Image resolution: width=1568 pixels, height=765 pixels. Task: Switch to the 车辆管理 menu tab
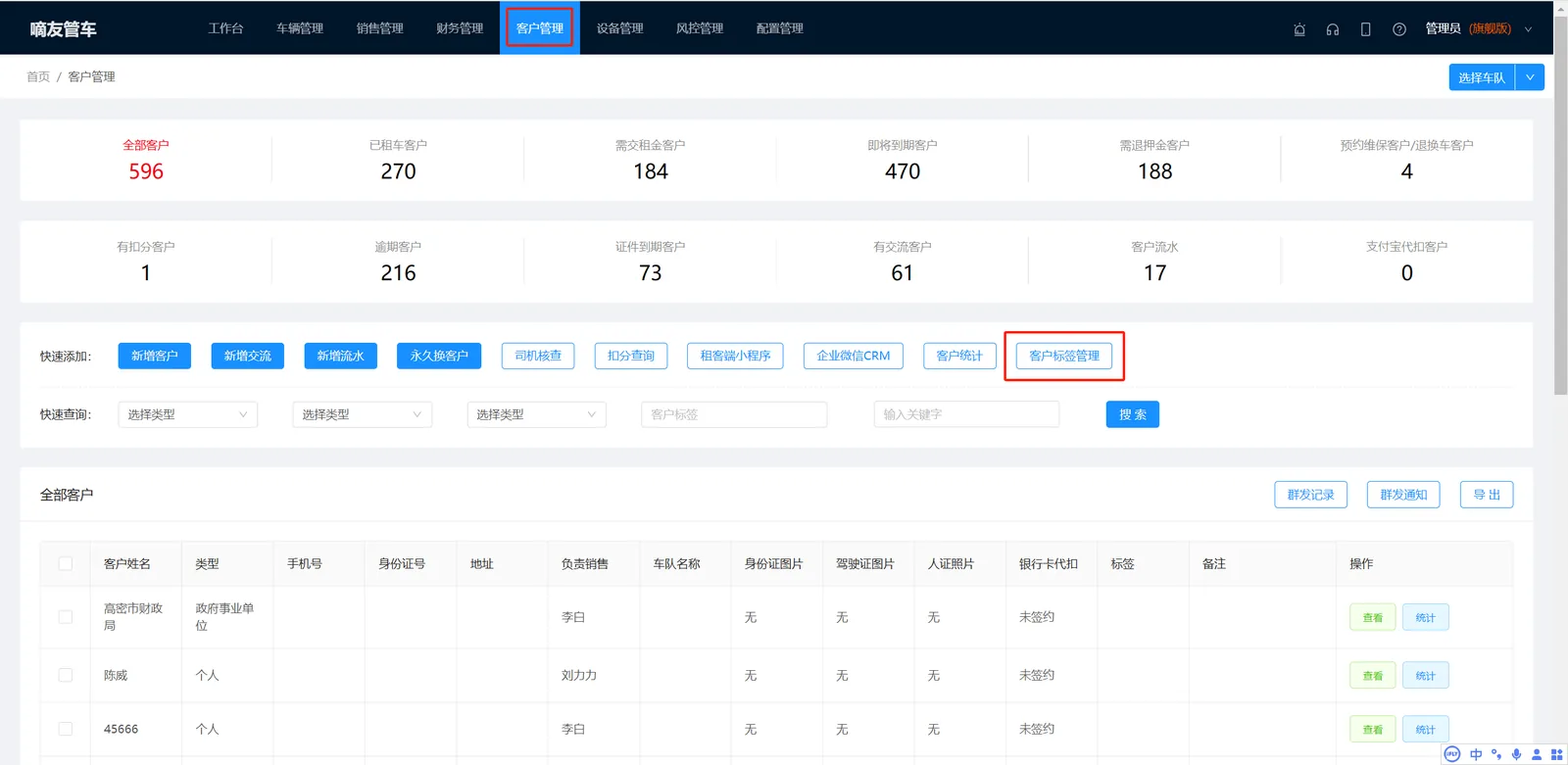(x=300, y=28)
